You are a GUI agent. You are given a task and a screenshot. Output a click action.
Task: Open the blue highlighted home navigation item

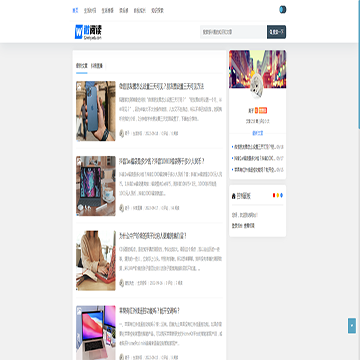[x=75, y=10]
